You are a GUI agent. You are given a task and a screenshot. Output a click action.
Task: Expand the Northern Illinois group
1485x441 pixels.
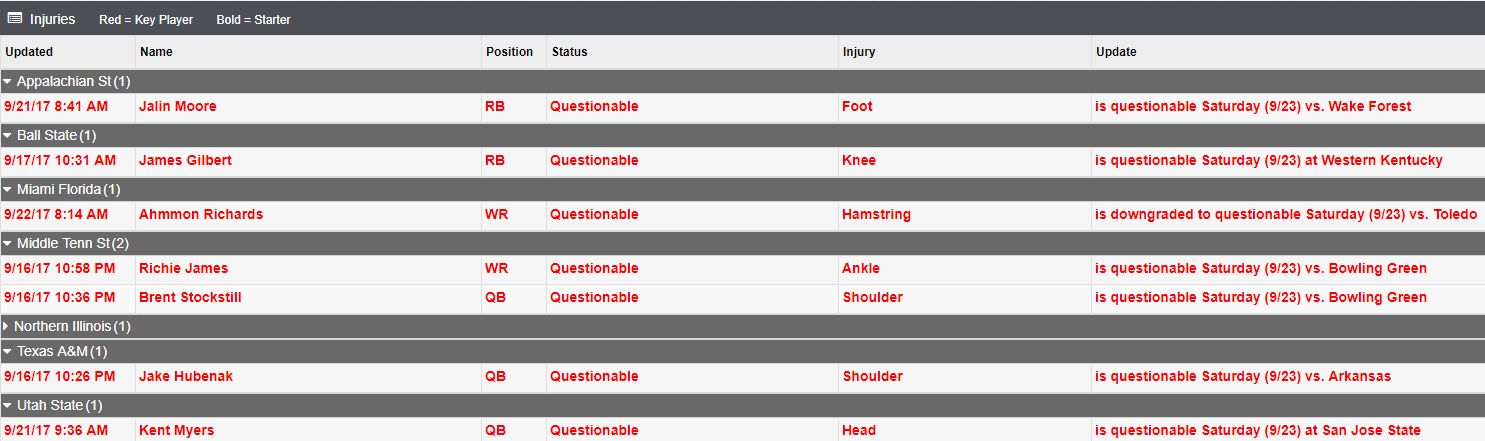6,326
